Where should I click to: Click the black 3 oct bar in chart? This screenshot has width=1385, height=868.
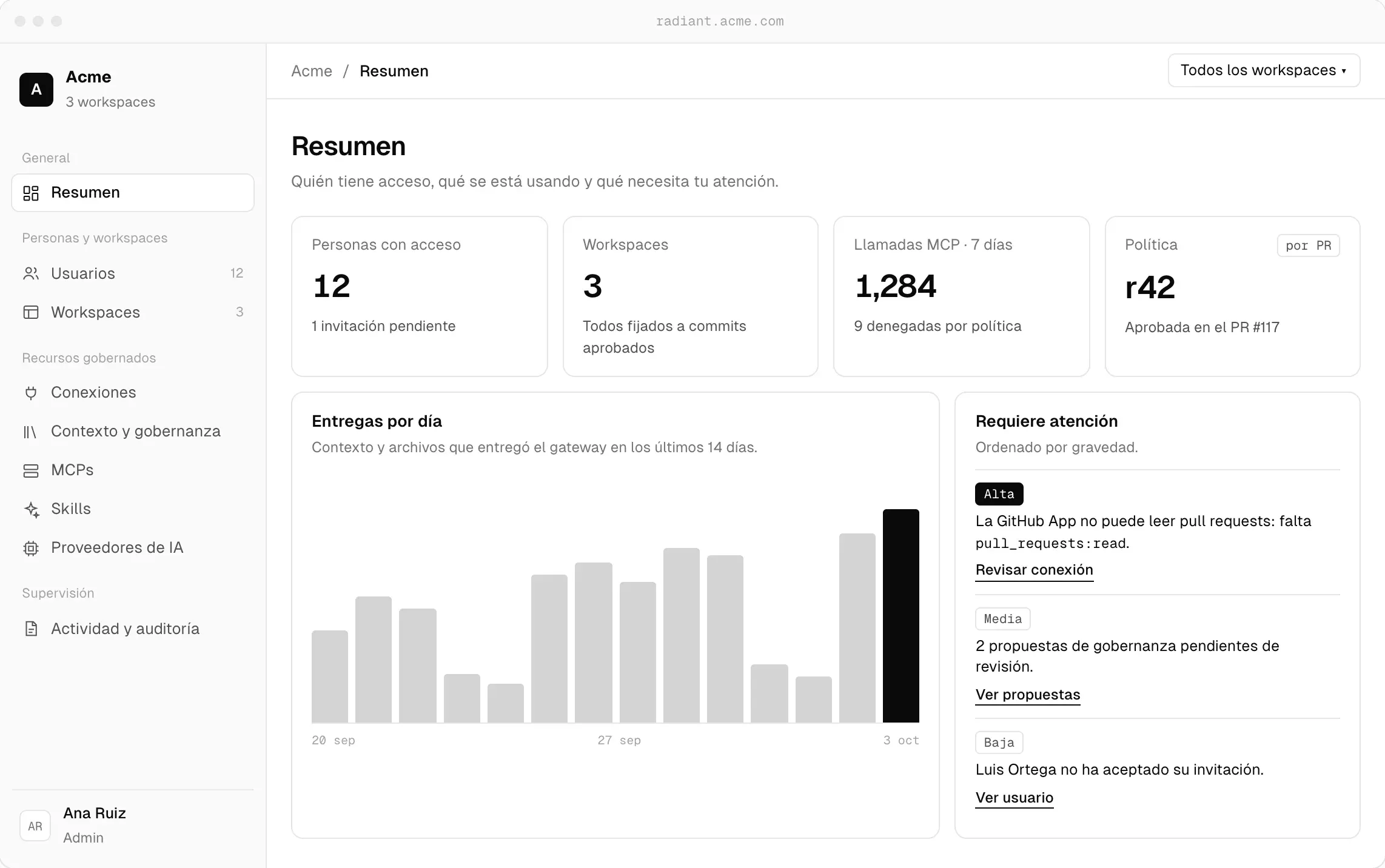pyautogui.click(x=901, y=616)
